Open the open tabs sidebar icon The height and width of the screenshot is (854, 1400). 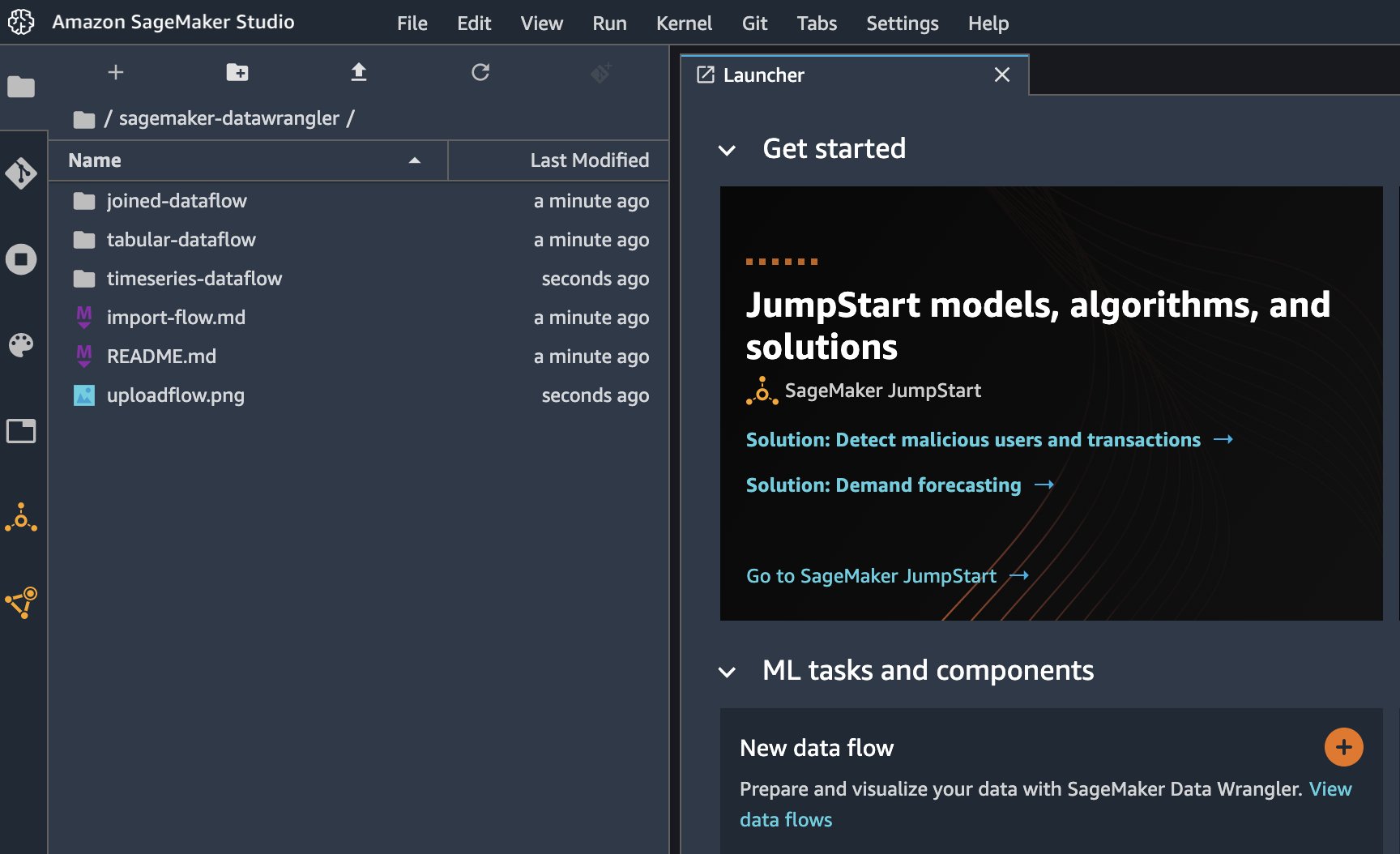(x=21, y=431)
